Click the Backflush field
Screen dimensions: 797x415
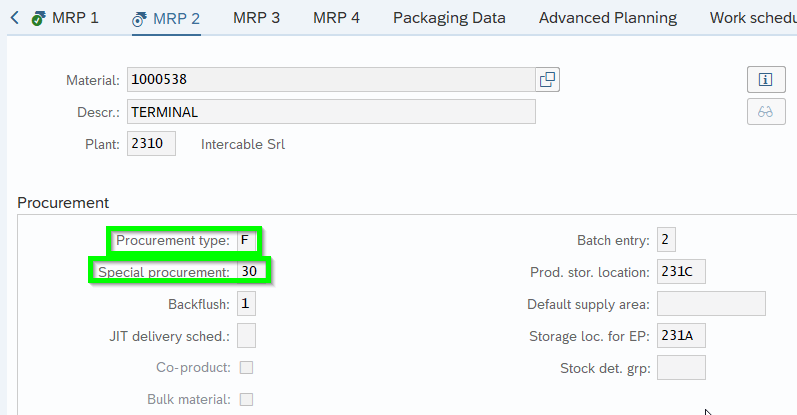tap(246, 304)
